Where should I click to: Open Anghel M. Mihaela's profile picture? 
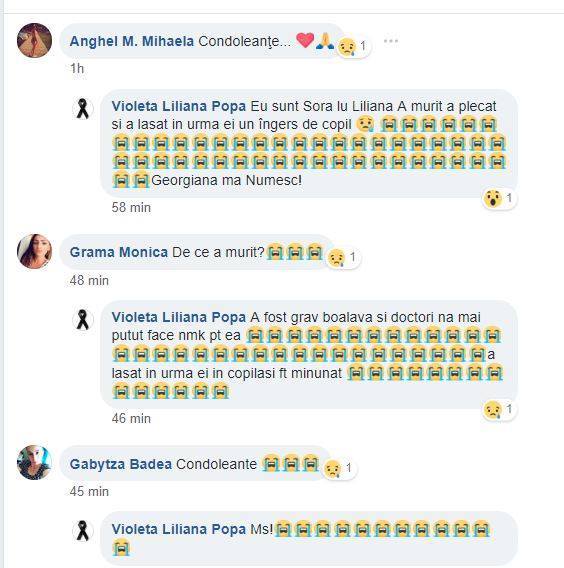click(x=34, y=40)
